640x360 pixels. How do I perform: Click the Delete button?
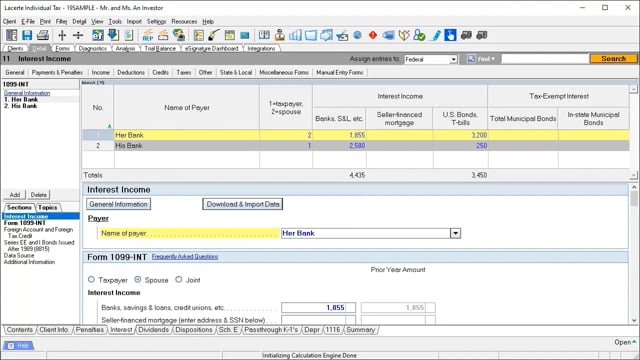[x=39, y=195]
